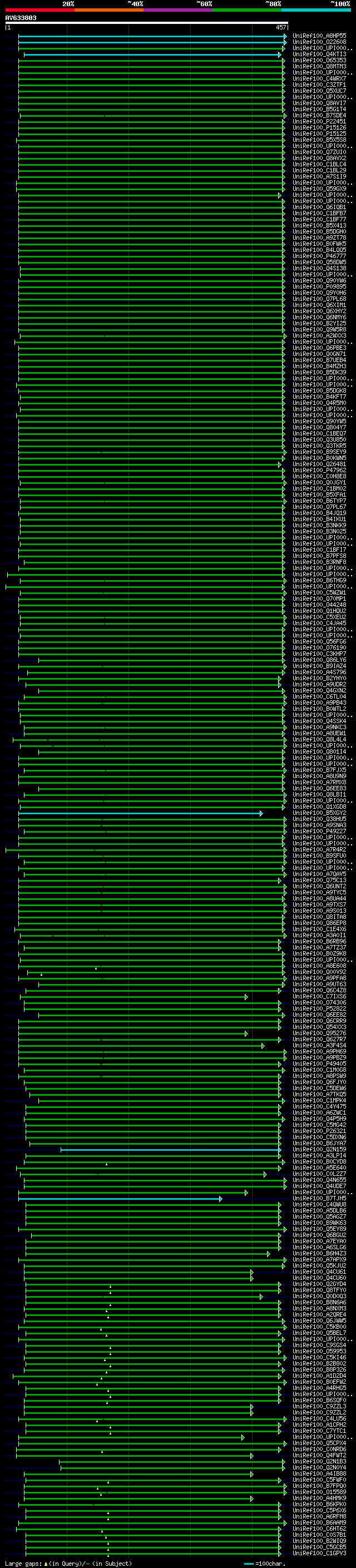Follow the UniRef100_Q4SSK4 link
Screen dimensions: 356x1568
coord(319,721)
